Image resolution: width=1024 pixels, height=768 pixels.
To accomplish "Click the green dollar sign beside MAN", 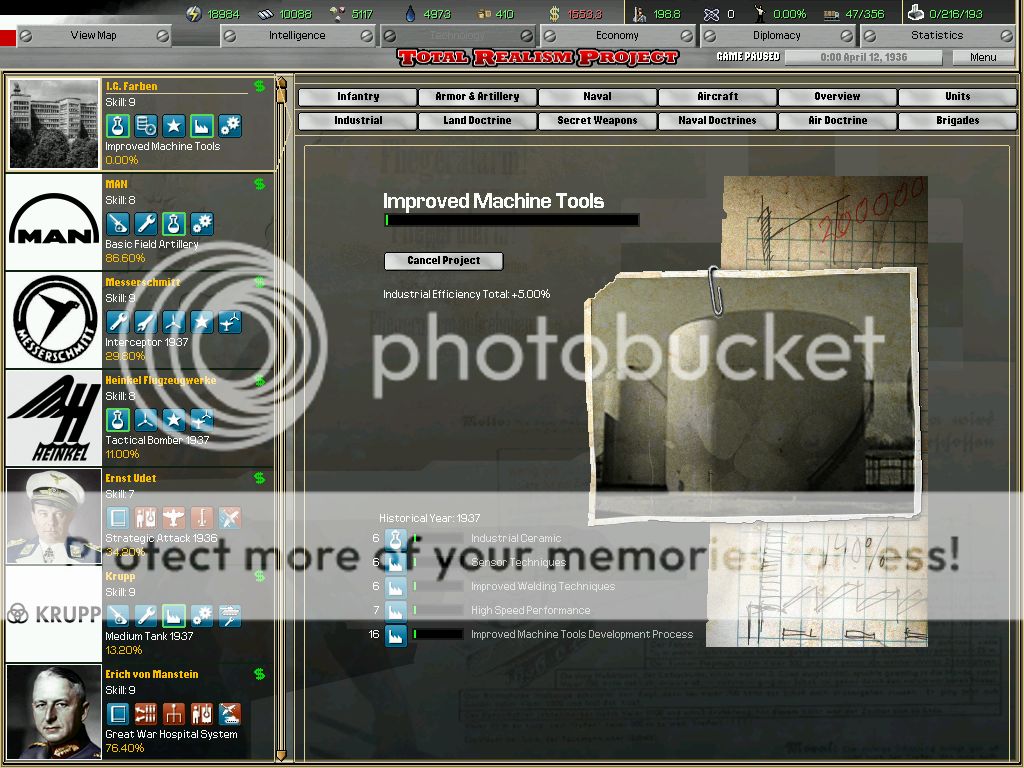I will [x=260, y=184].
